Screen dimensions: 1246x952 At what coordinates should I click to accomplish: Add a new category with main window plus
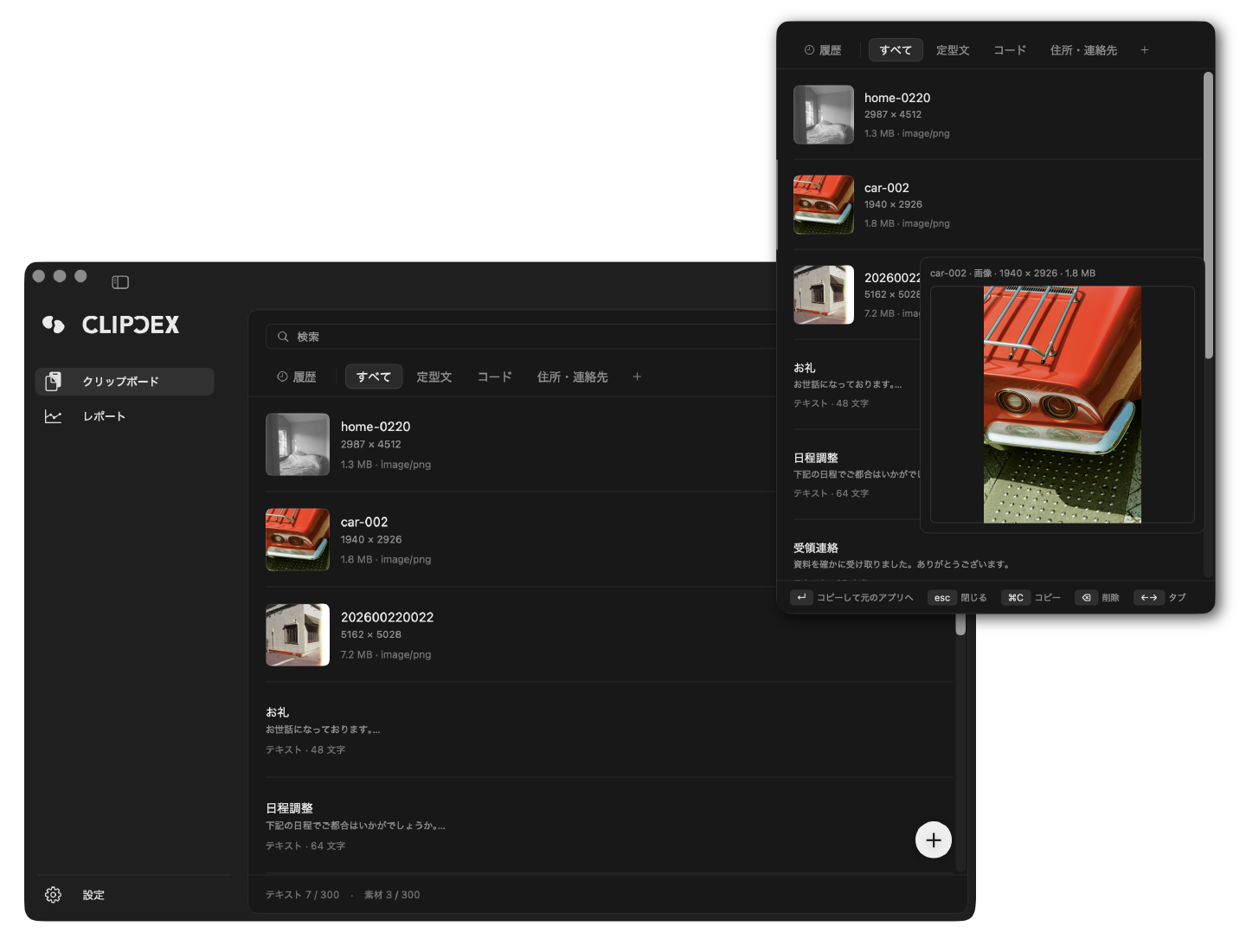[637, 376]
